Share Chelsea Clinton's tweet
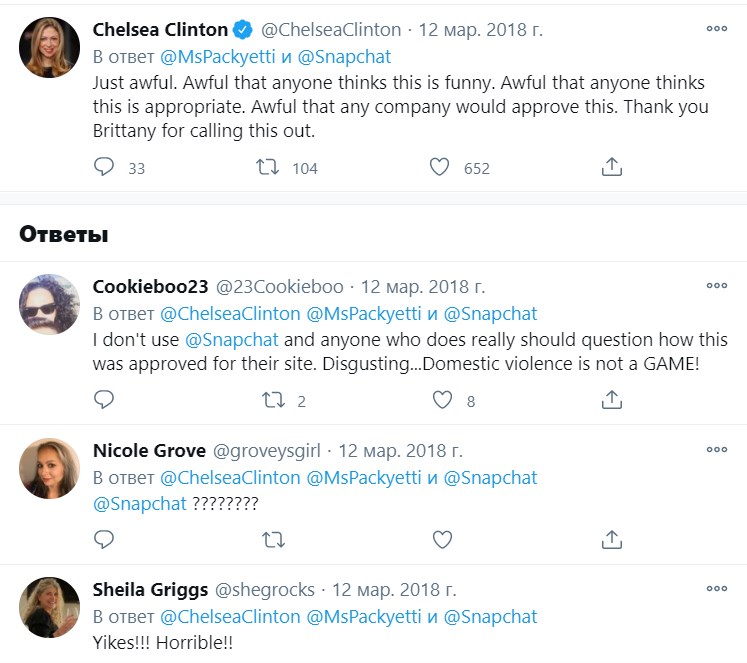Image resolution: width=747 pixels, height=663 pixels. pyautogui.click(x=612, y=168)
